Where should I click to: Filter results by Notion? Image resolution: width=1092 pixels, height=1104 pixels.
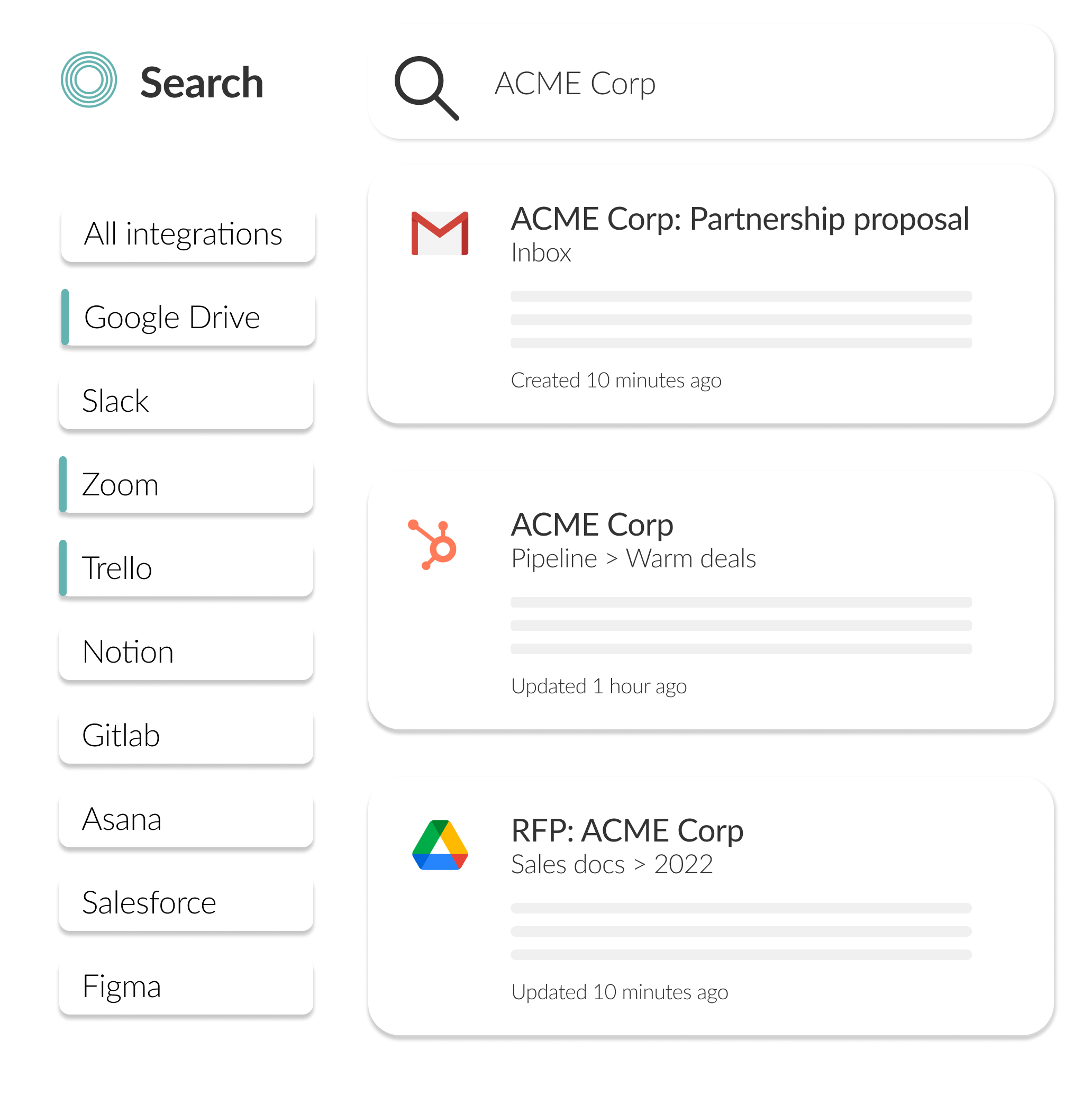click(186, 652)
